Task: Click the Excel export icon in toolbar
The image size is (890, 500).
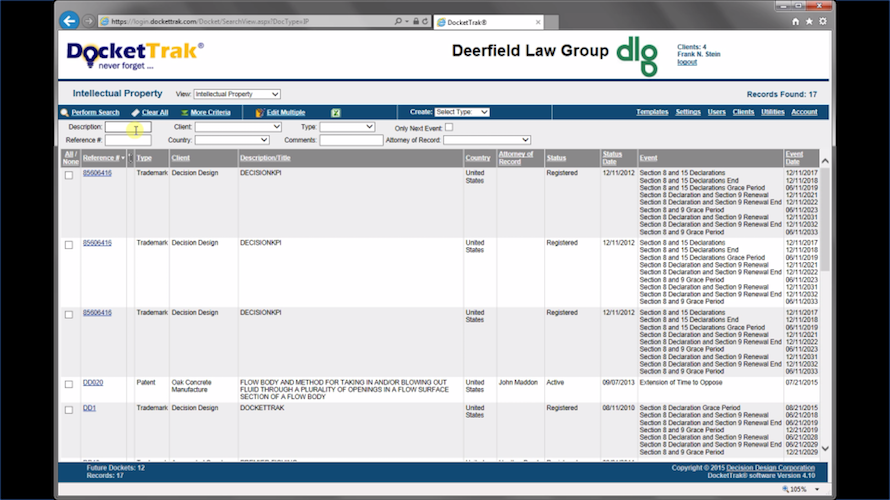Action: (x=336, y=112)
